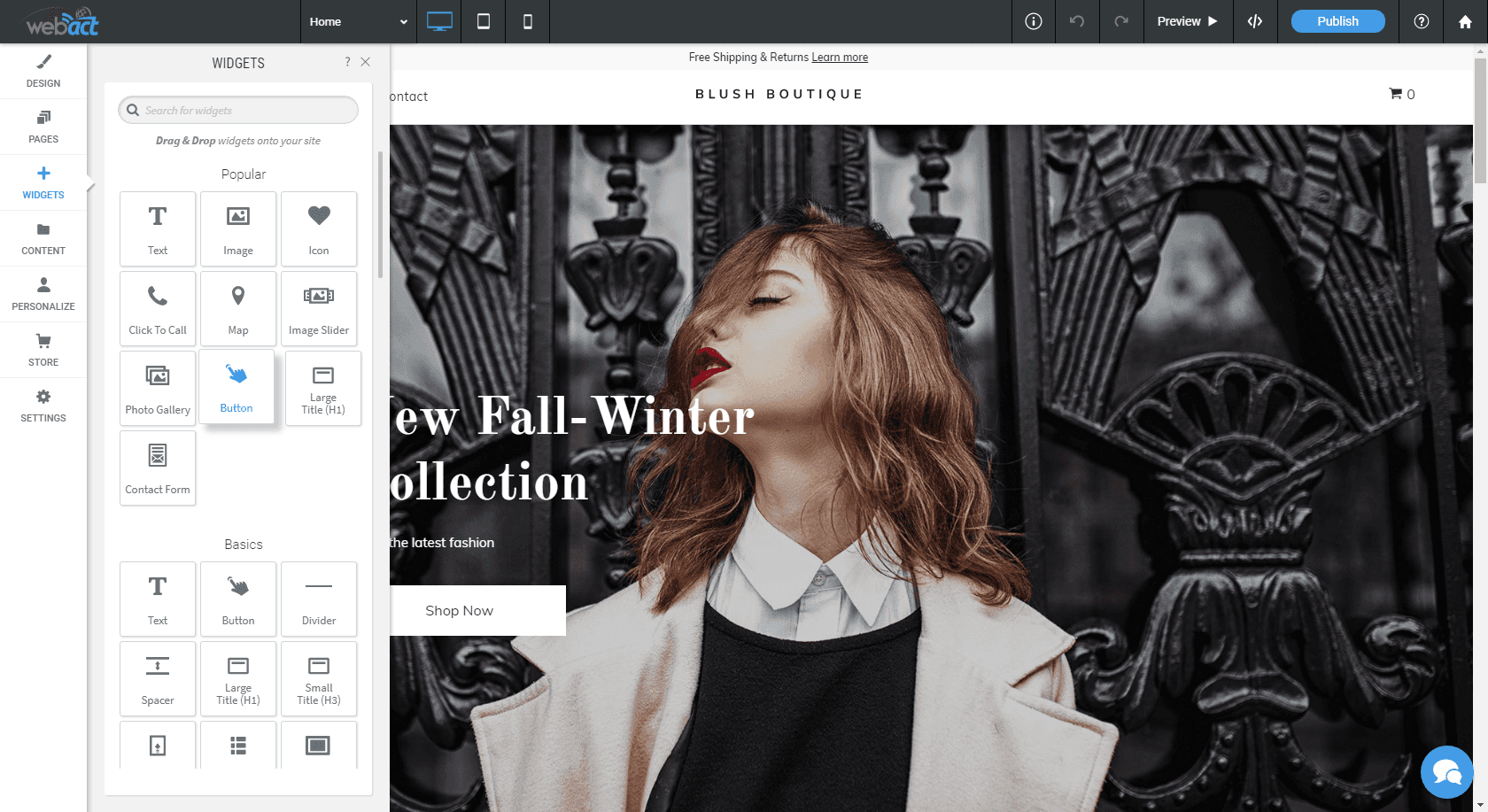The image size is (1488, 812).
Task: Select the Map widget
Action: [x=237, y=308]
